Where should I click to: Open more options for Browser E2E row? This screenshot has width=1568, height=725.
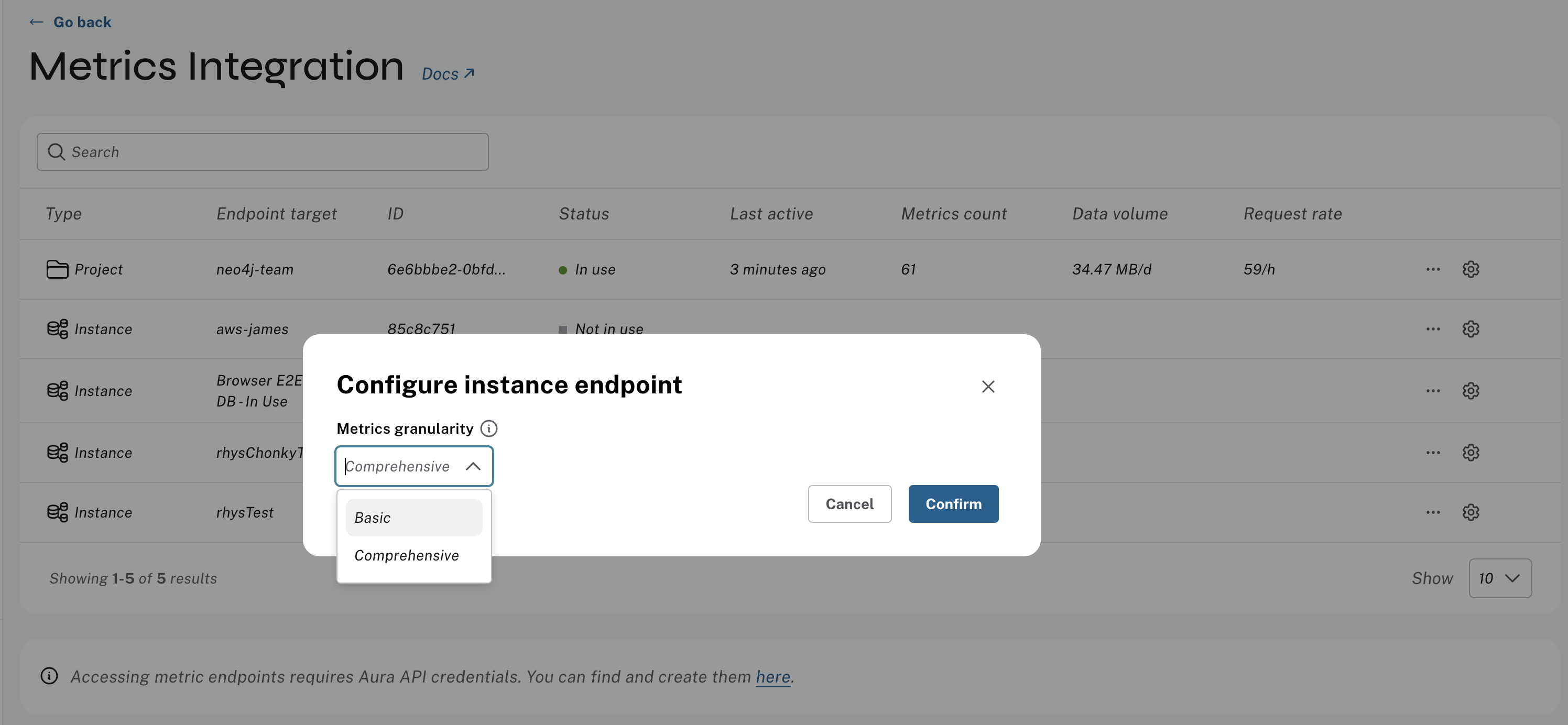(1433, 390)
